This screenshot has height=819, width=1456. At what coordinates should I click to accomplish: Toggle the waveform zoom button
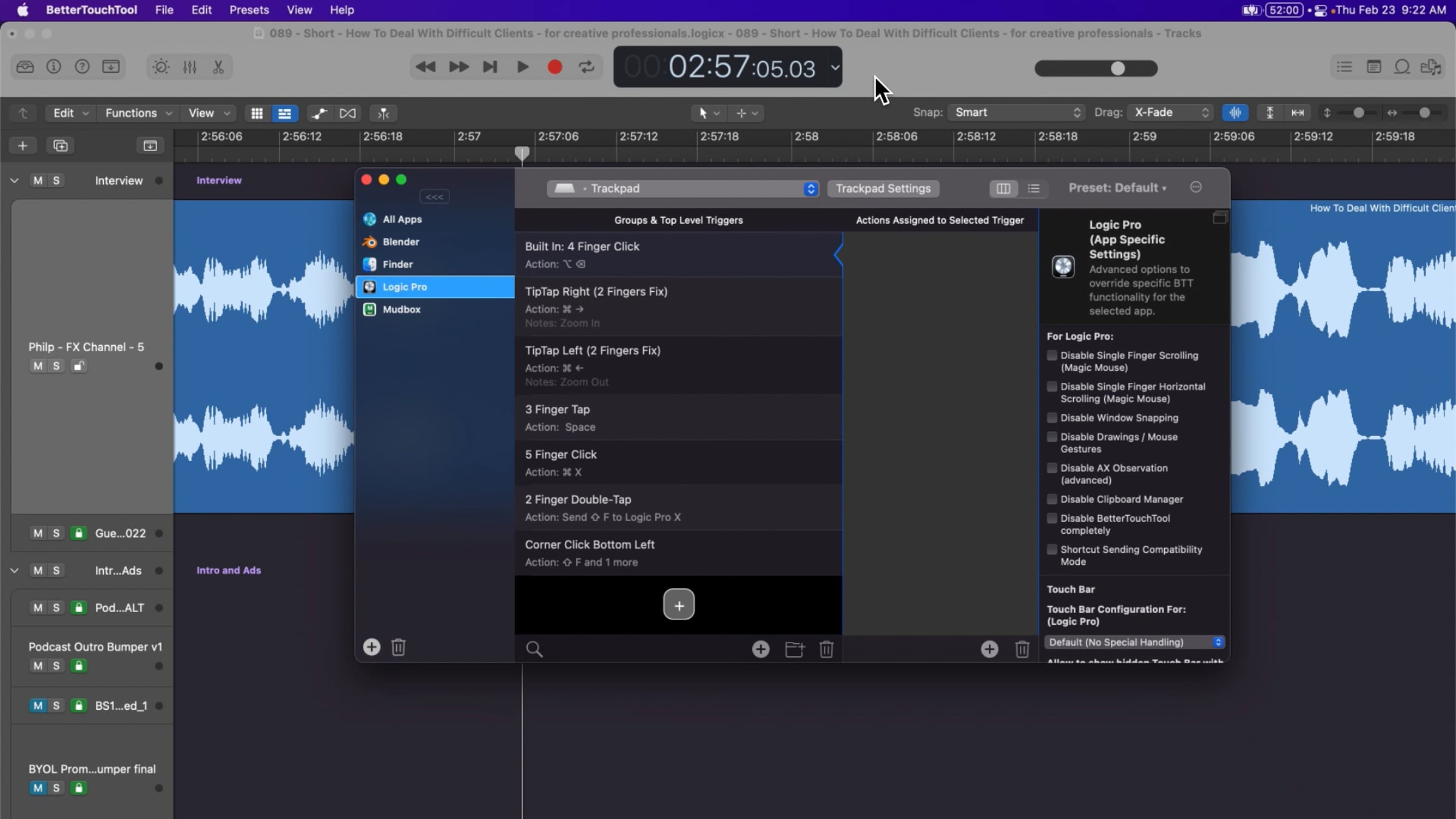(x=1235, y=113)
